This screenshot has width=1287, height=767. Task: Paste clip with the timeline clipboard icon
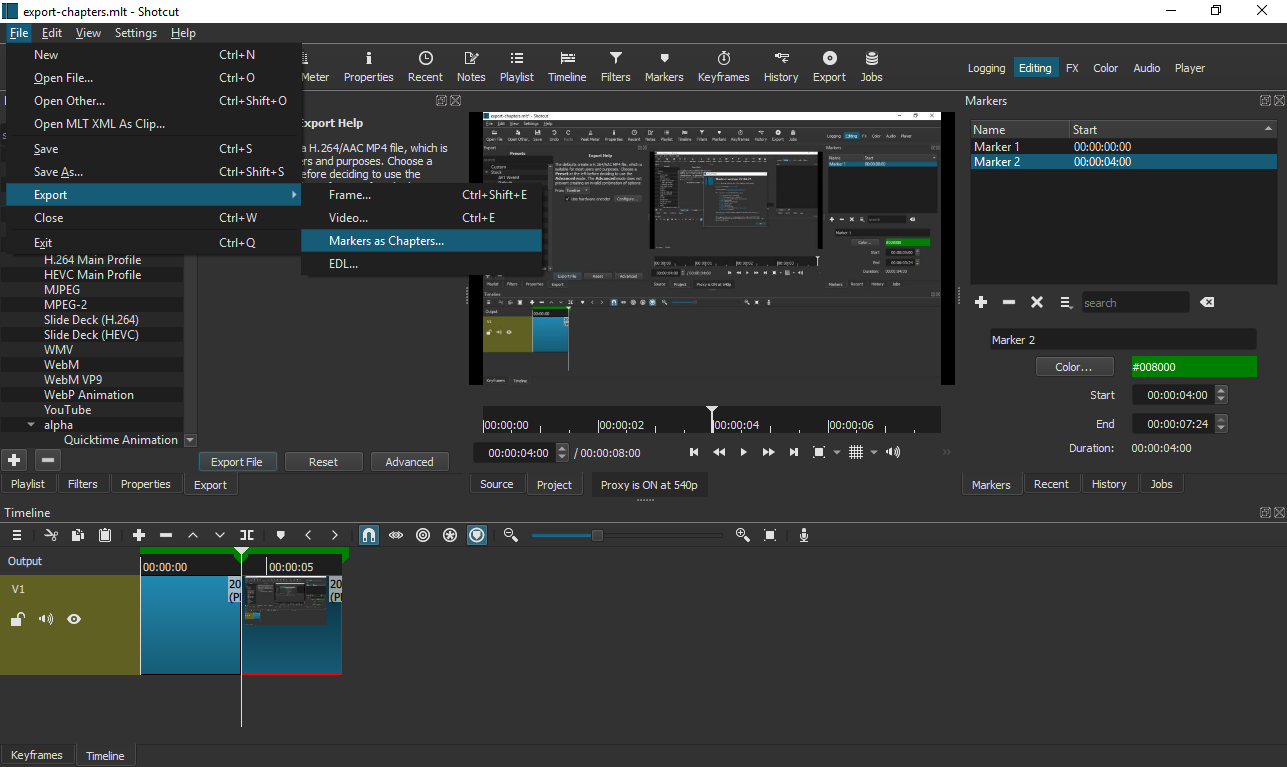pyautogui.click(x=105, y=535)
